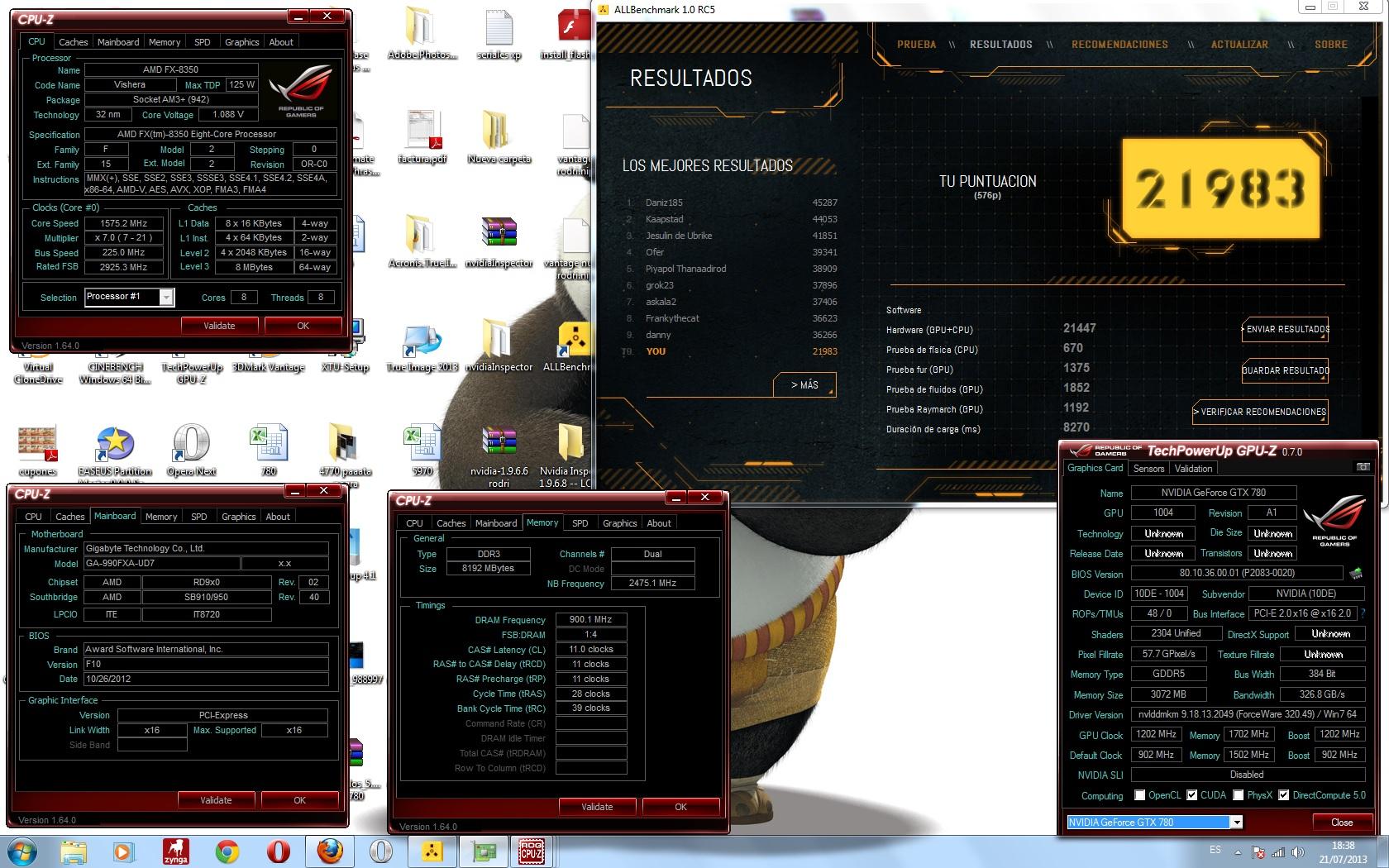
Task: Click the GPU Name field NVIDIA GeForce GTX 780
Action: 1213,493
